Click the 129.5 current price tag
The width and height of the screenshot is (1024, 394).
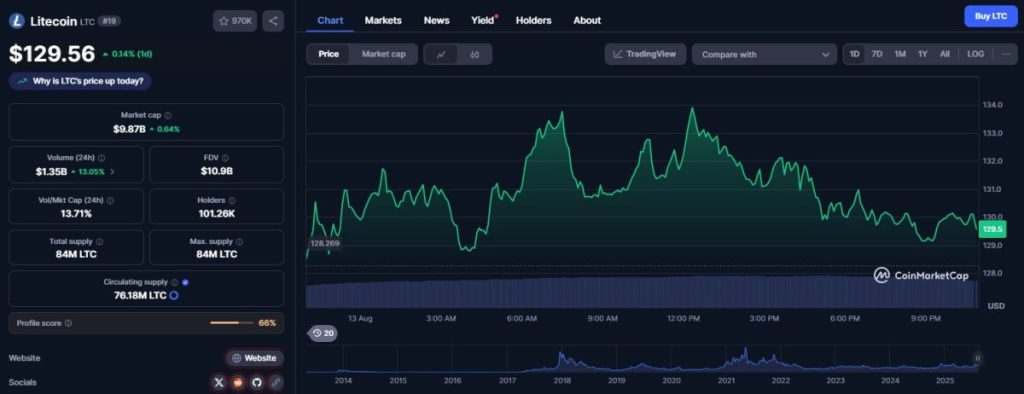(x=993, y=229)
